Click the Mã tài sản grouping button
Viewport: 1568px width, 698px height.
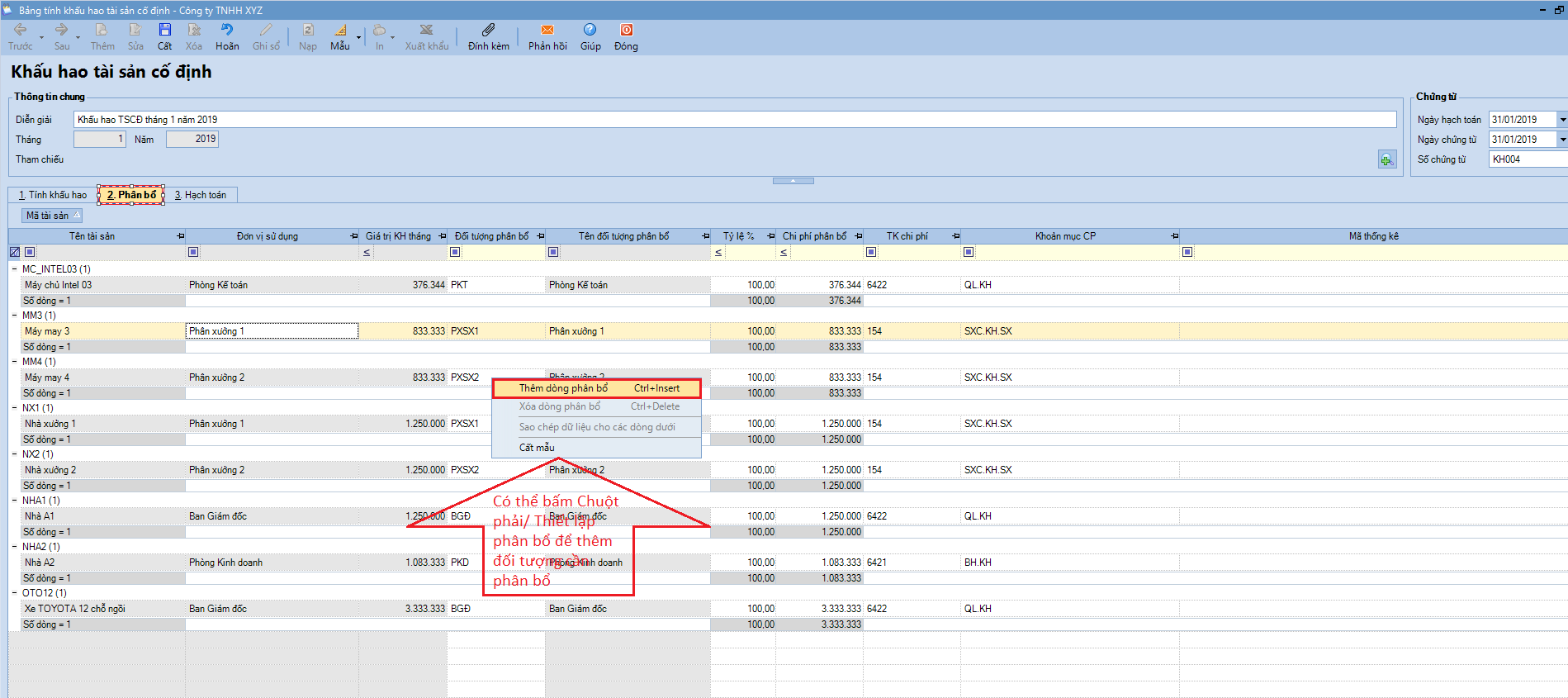[52, 216]
